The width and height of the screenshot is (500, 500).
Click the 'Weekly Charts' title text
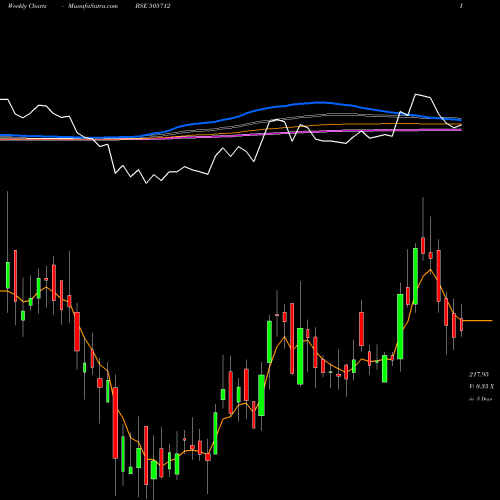coord(27,6)
